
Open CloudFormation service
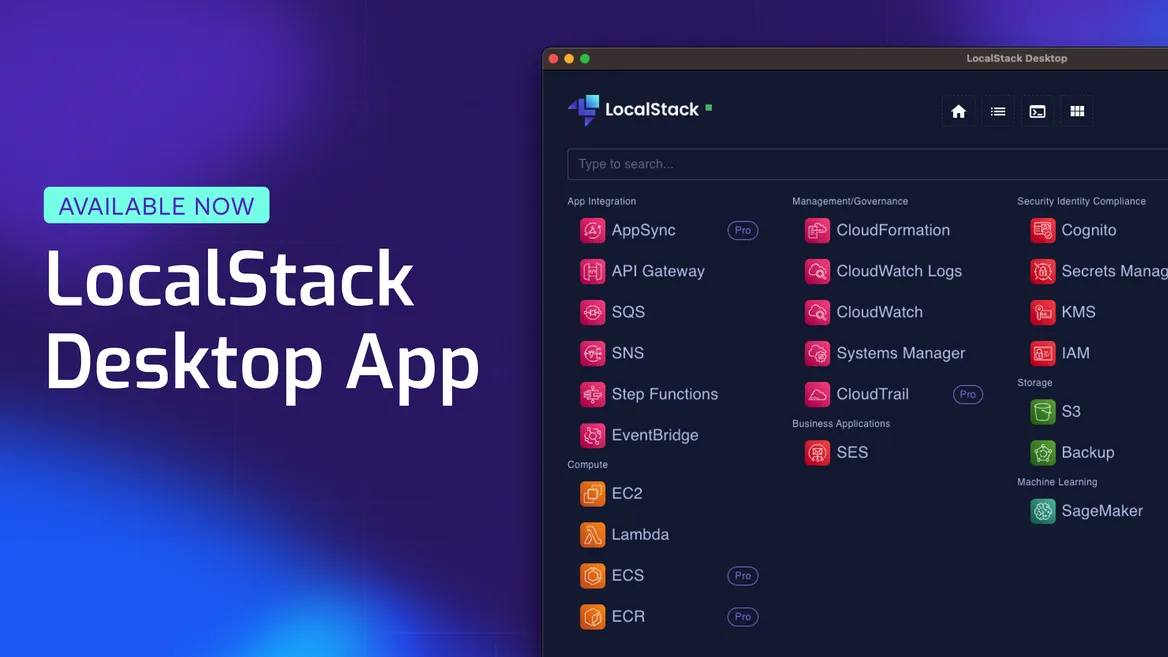(892, 230)
